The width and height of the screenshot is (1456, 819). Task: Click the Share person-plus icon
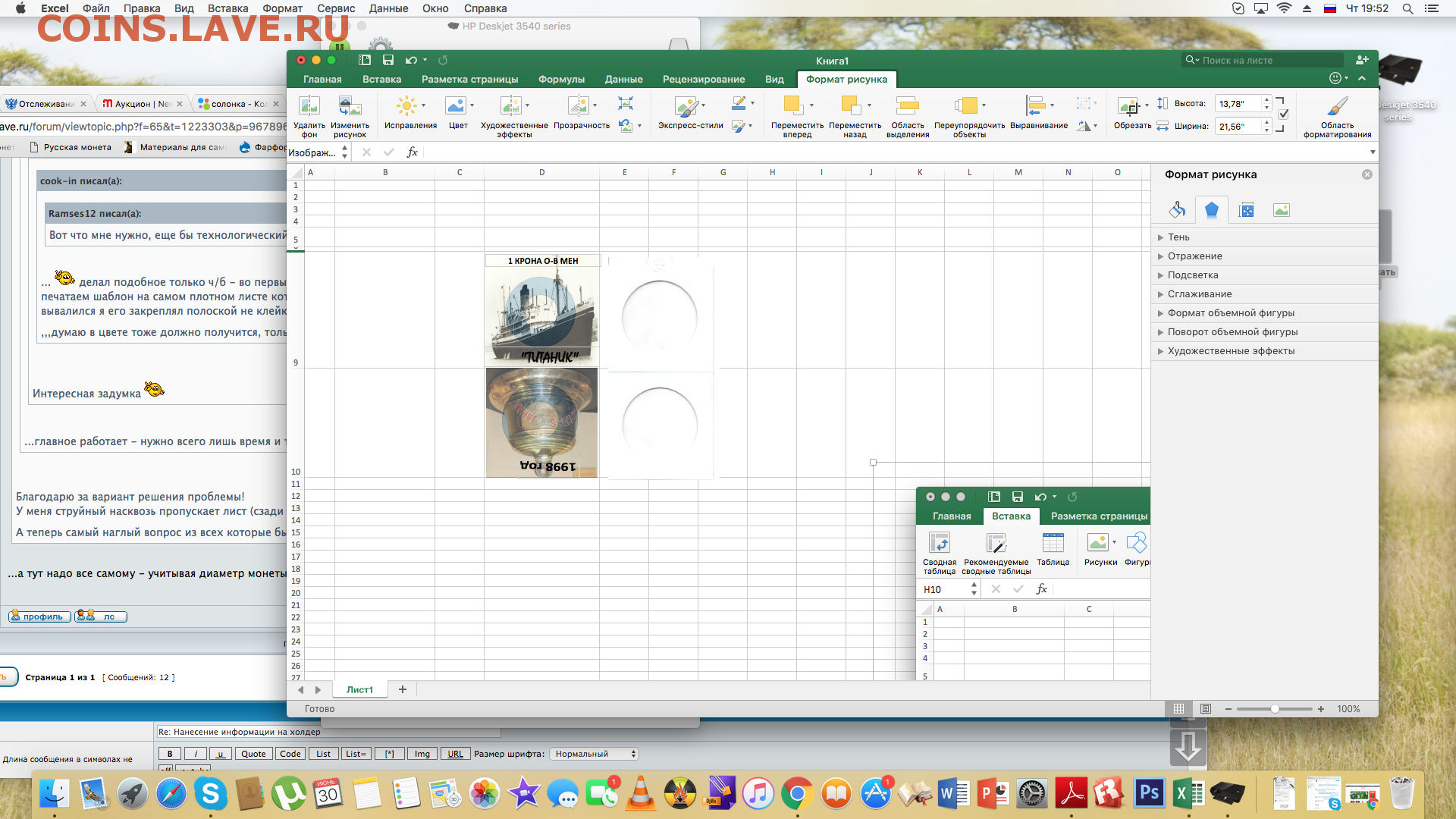[x=1362, y=60]
